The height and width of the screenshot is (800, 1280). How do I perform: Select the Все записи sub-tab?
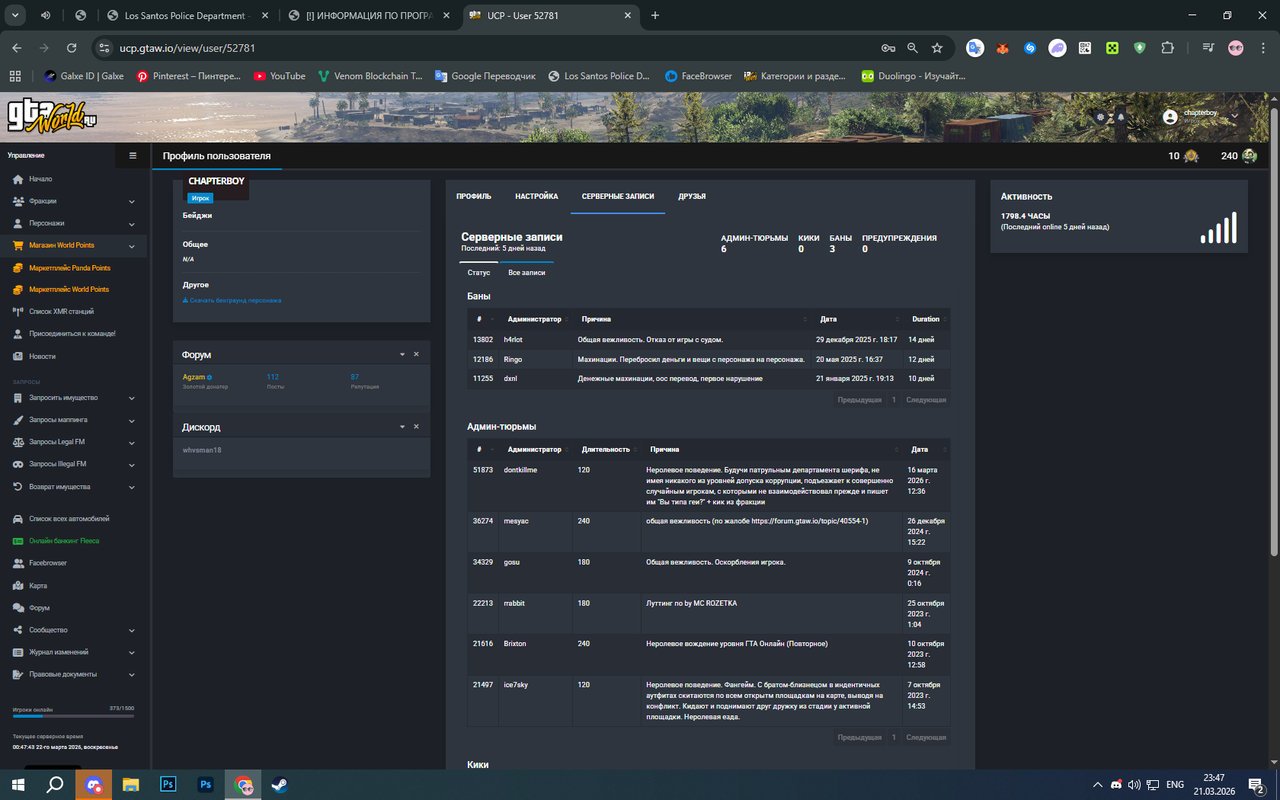coord(527,272)
